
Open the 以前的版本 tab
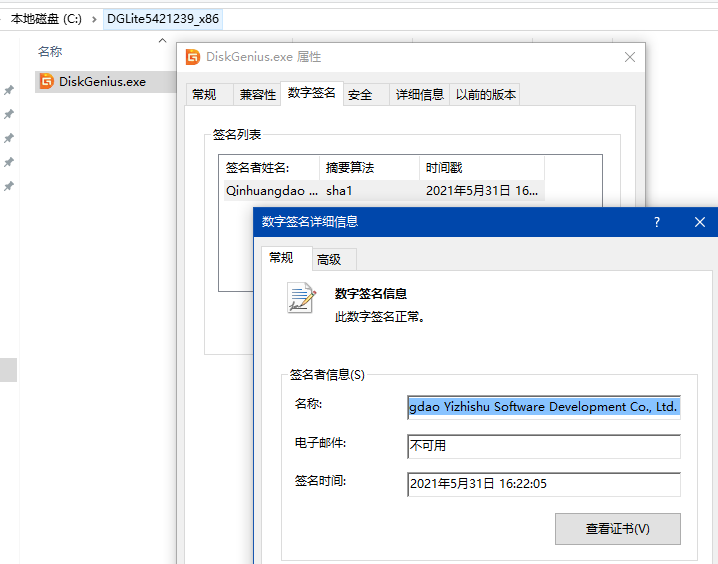485,95
